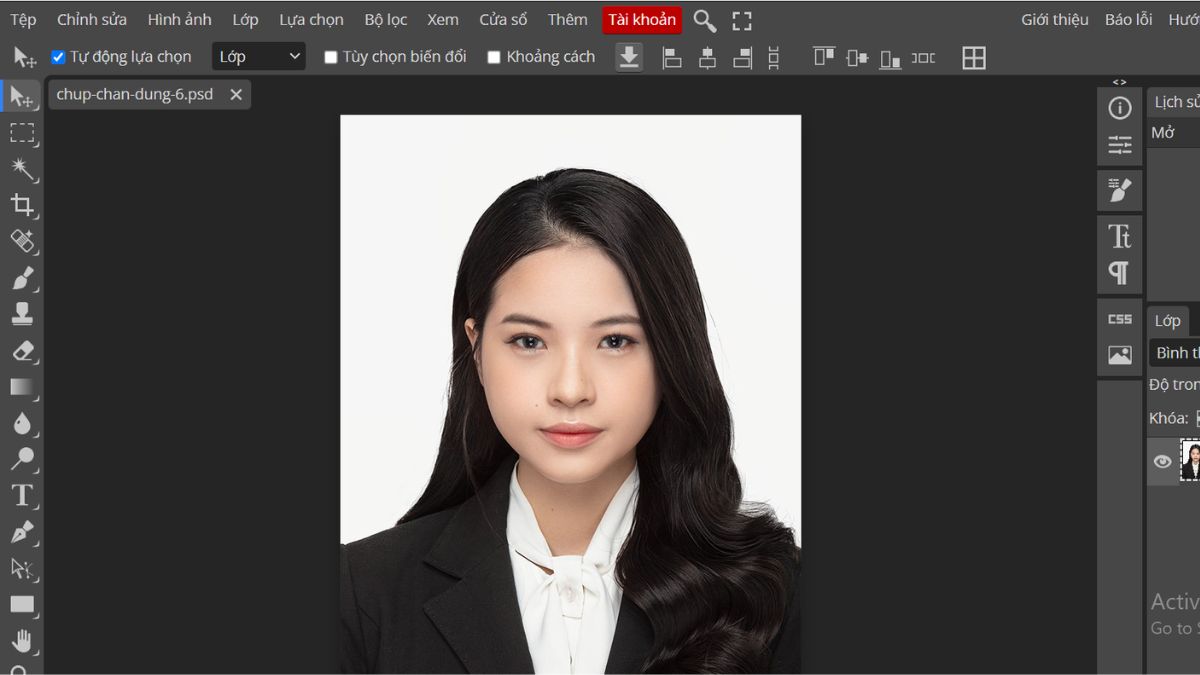This screenshot has height=675, width=1200.
Task: Select the Text tool
Action: click(x=23, y=494)
